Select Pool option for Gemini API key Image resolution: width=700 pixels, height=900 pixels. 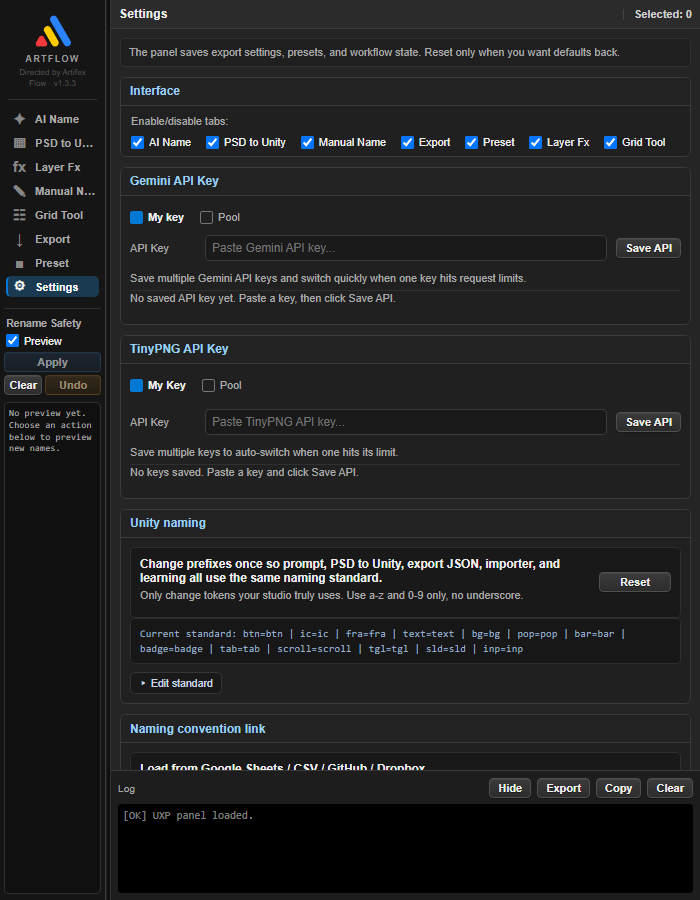pos(207,218)
